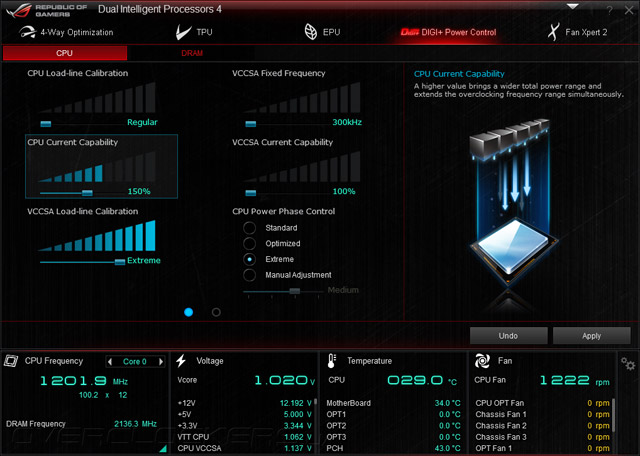The width and height of the screenshot is (640, 456).
Task: Click the Regular load-line value label
Action: (142, 122)
